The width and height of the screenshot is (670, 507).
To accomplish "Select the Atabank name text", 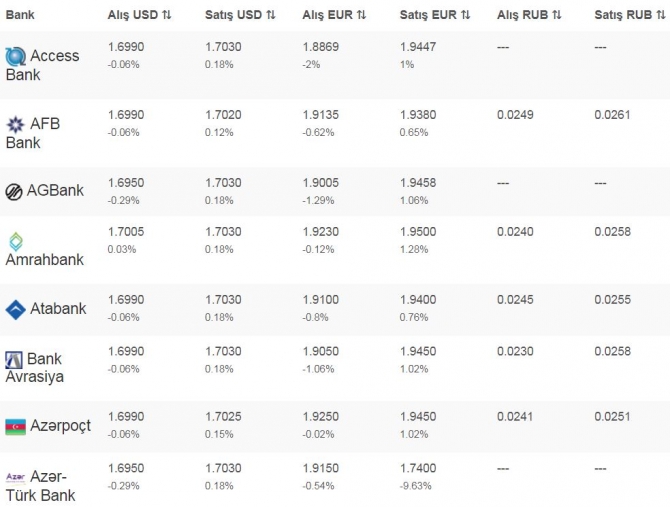I will tap(59, 309).
